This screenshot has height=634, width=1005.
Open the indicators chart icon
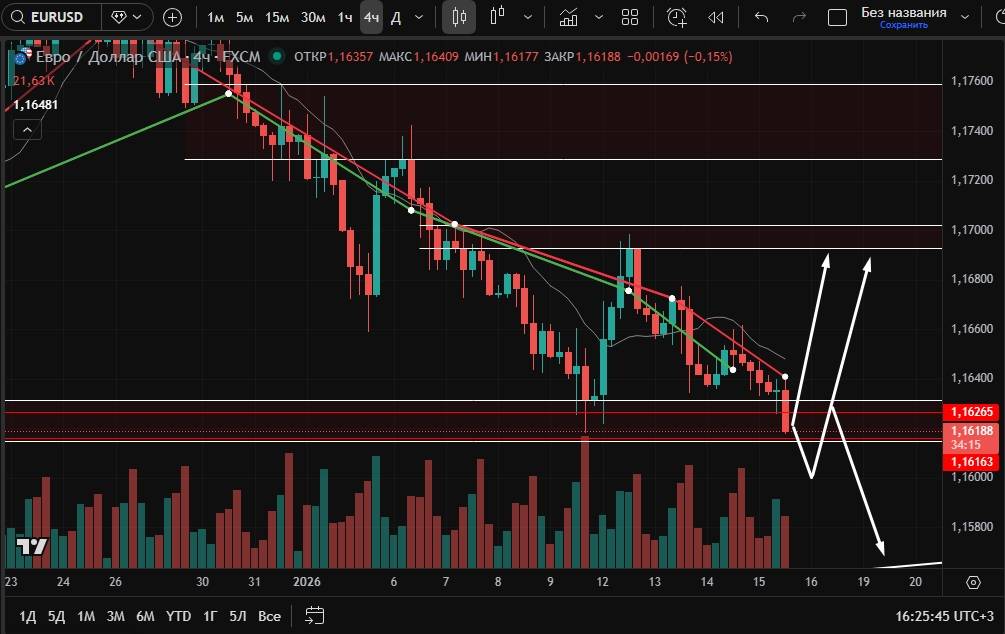569,17
